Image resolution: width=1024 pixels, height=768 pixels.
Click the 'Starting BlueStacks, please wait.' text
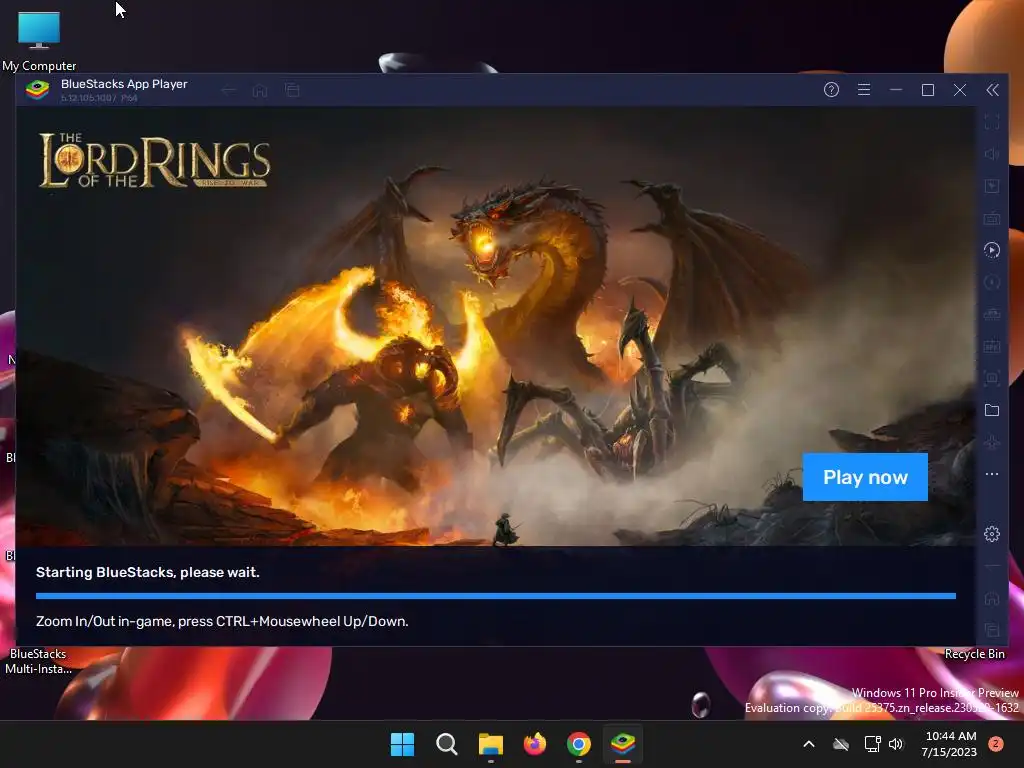coord(148,572)
